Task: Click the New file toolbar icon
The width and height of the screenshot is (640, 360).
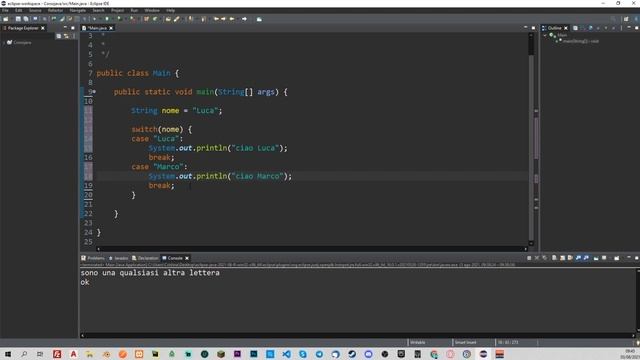Action: 5,19
